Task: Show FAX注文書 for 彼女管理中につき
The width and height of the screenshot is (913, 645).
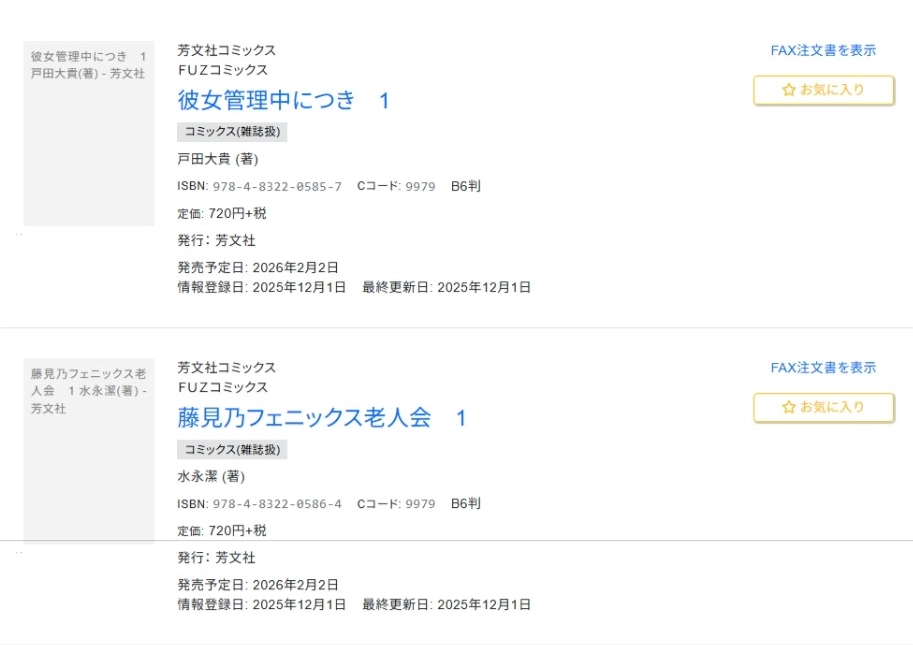Action: pyautogui.click(x=823, y=50)
